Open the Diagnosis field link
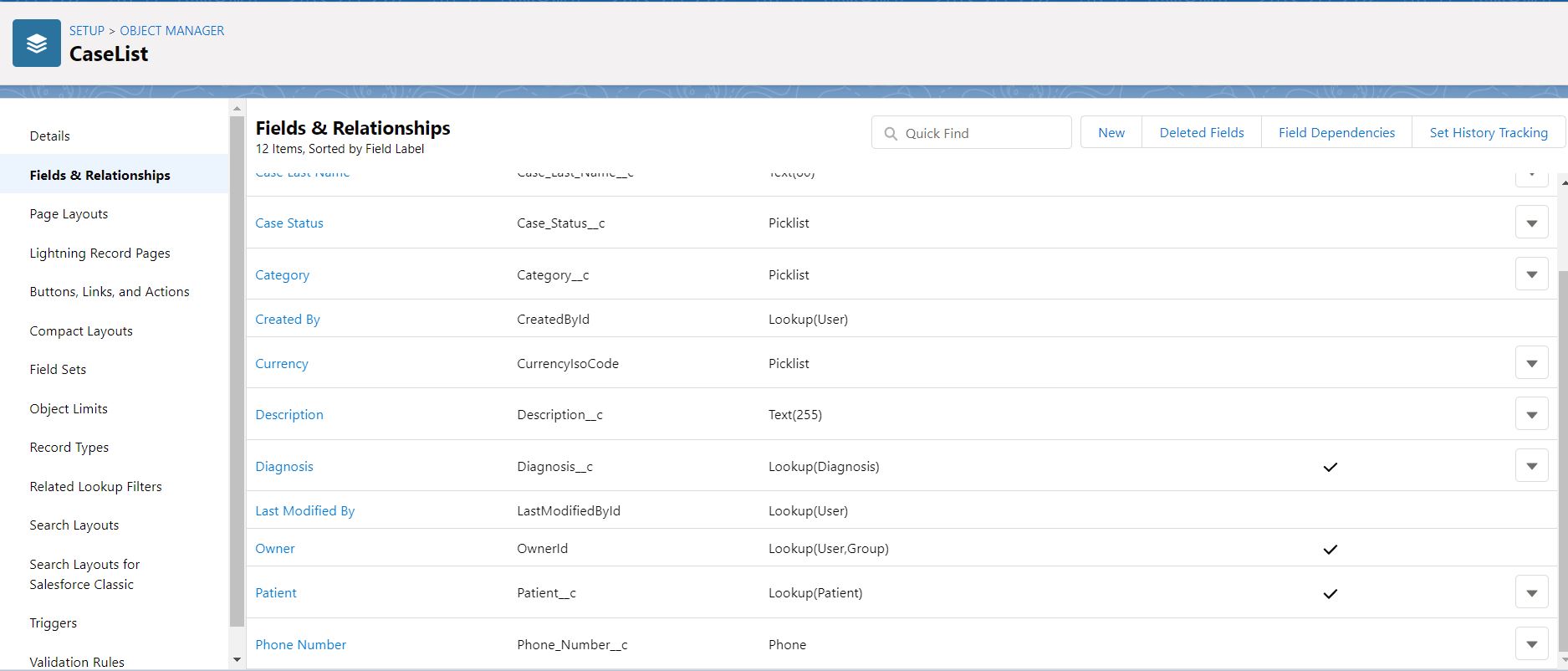The width and height of the screenshot is (1568, 671). coord(284,467)
